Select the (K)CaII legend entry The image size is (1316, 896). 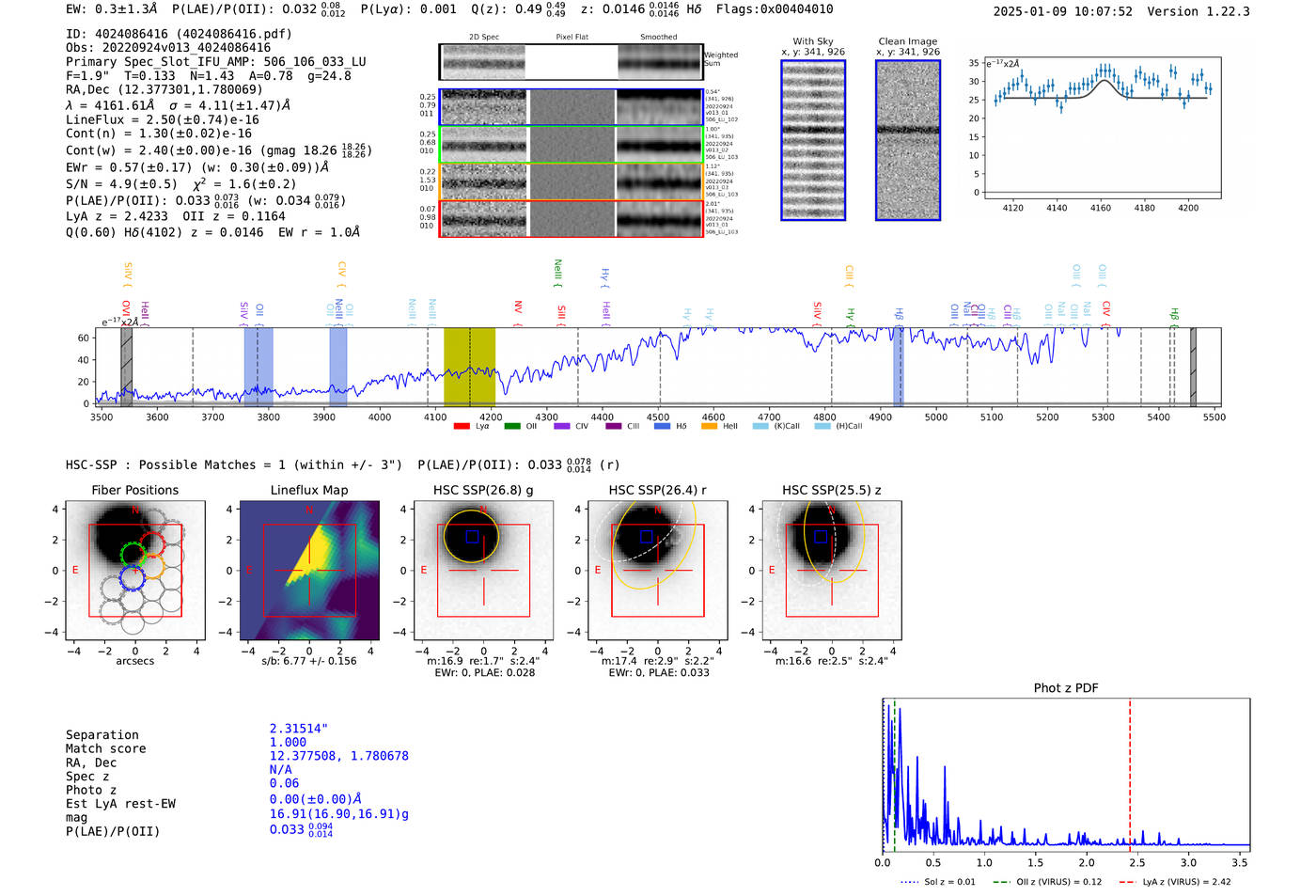coord(776,426)
